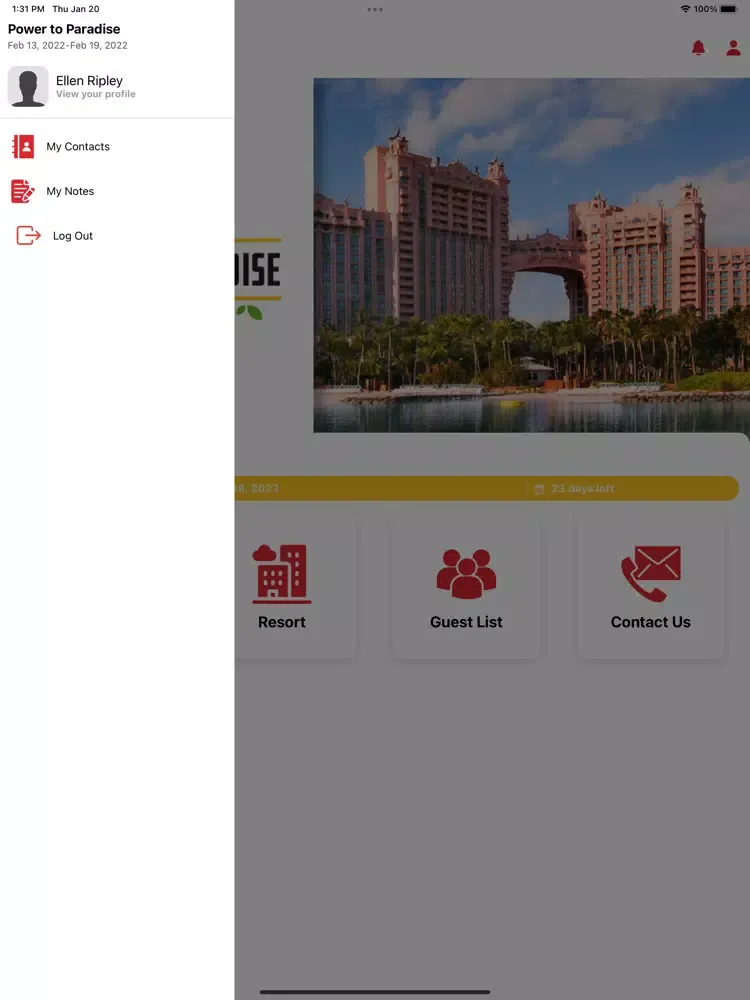Open the Guest List people icon
Image resolution: width=750 pixels, height=1000 pixels.
[466, 574]
